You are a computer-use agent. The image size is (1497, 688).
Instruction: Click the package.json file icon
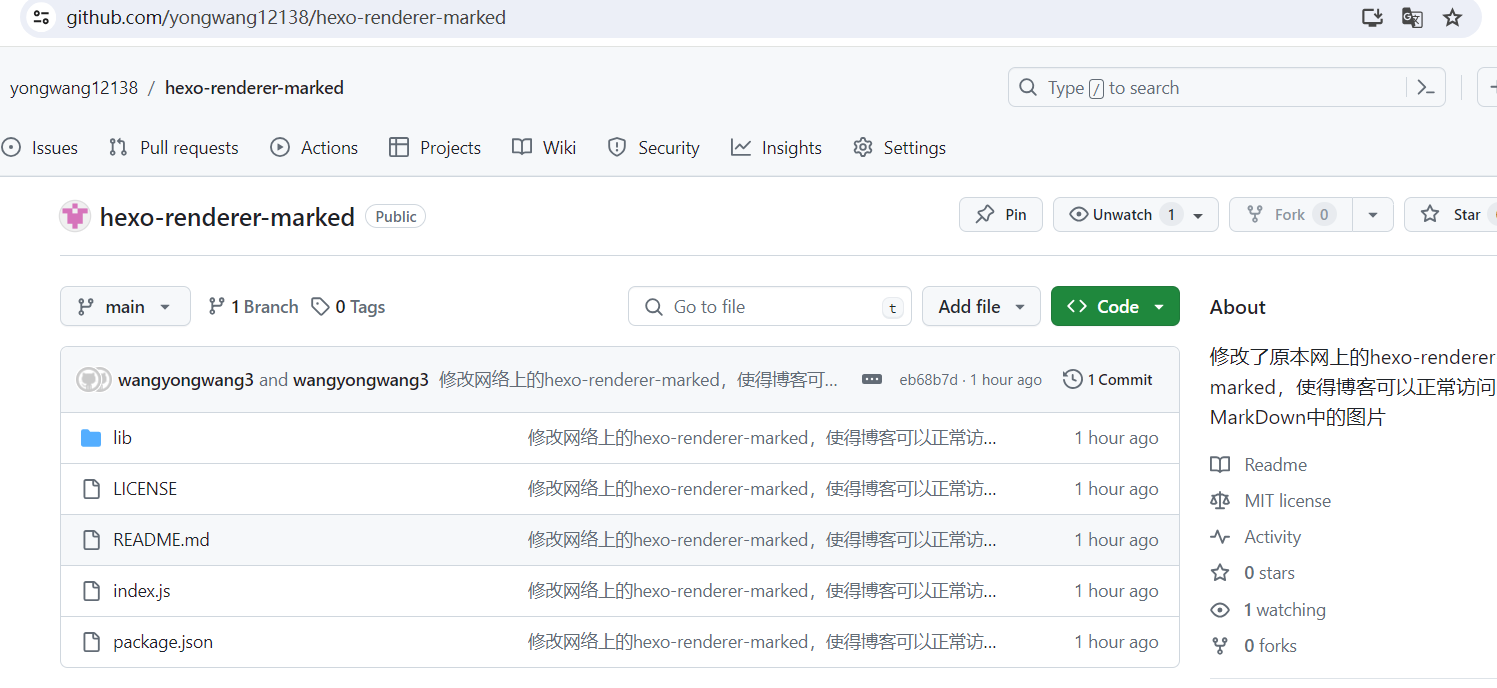click(92, 642)
